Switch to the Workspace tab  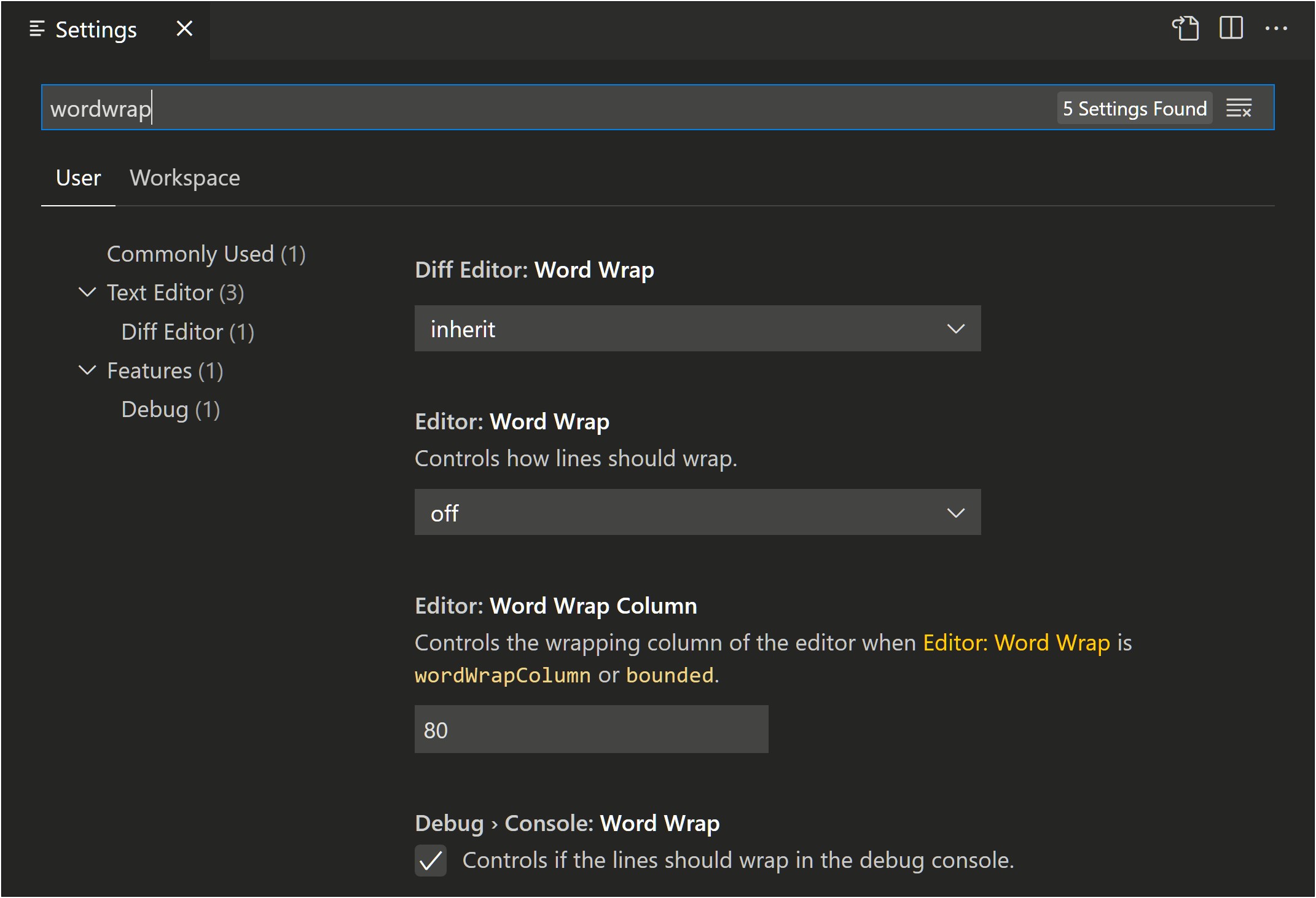point(185,178)
